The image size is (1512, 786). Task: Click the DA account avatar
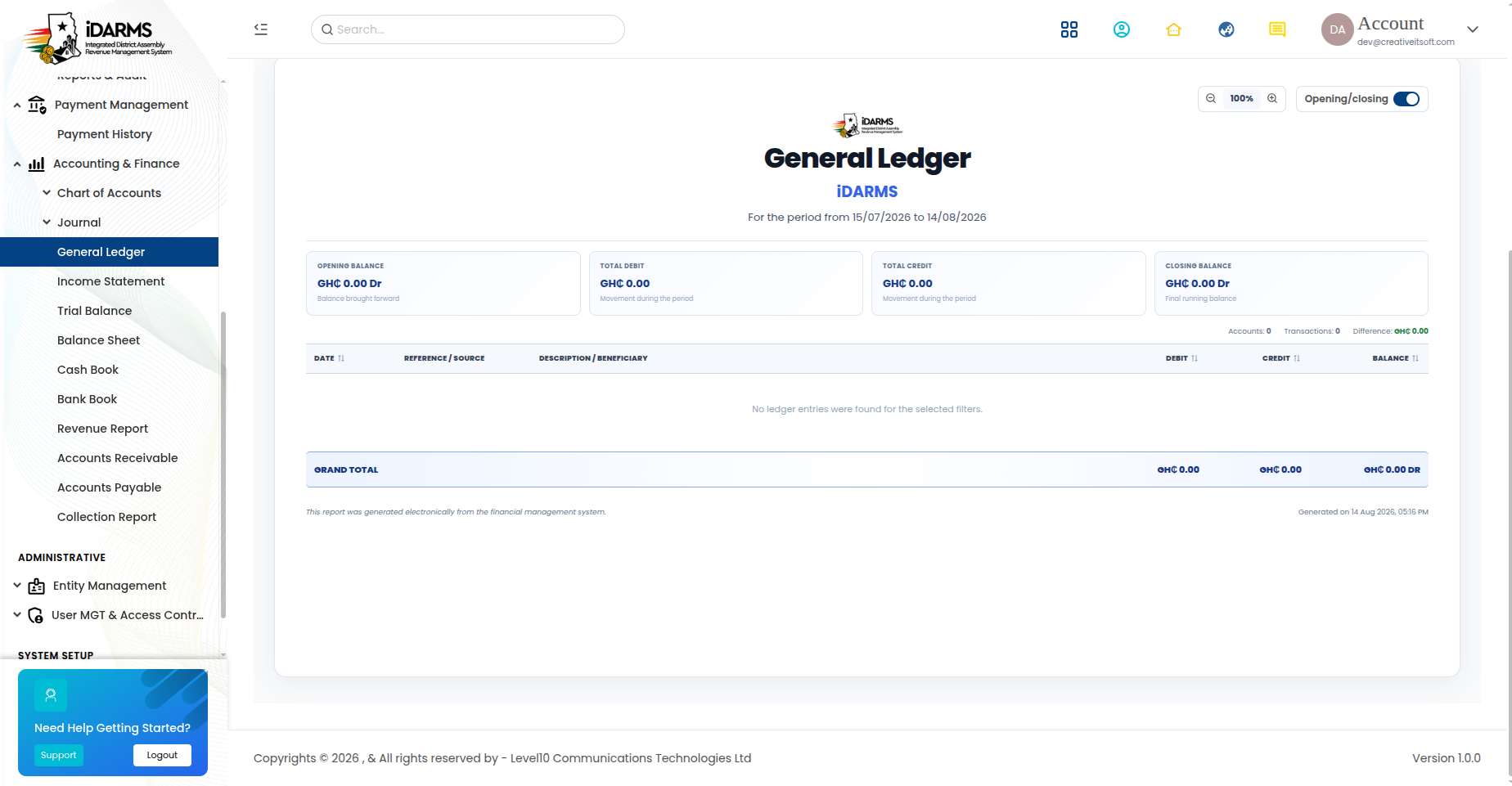1337,29
